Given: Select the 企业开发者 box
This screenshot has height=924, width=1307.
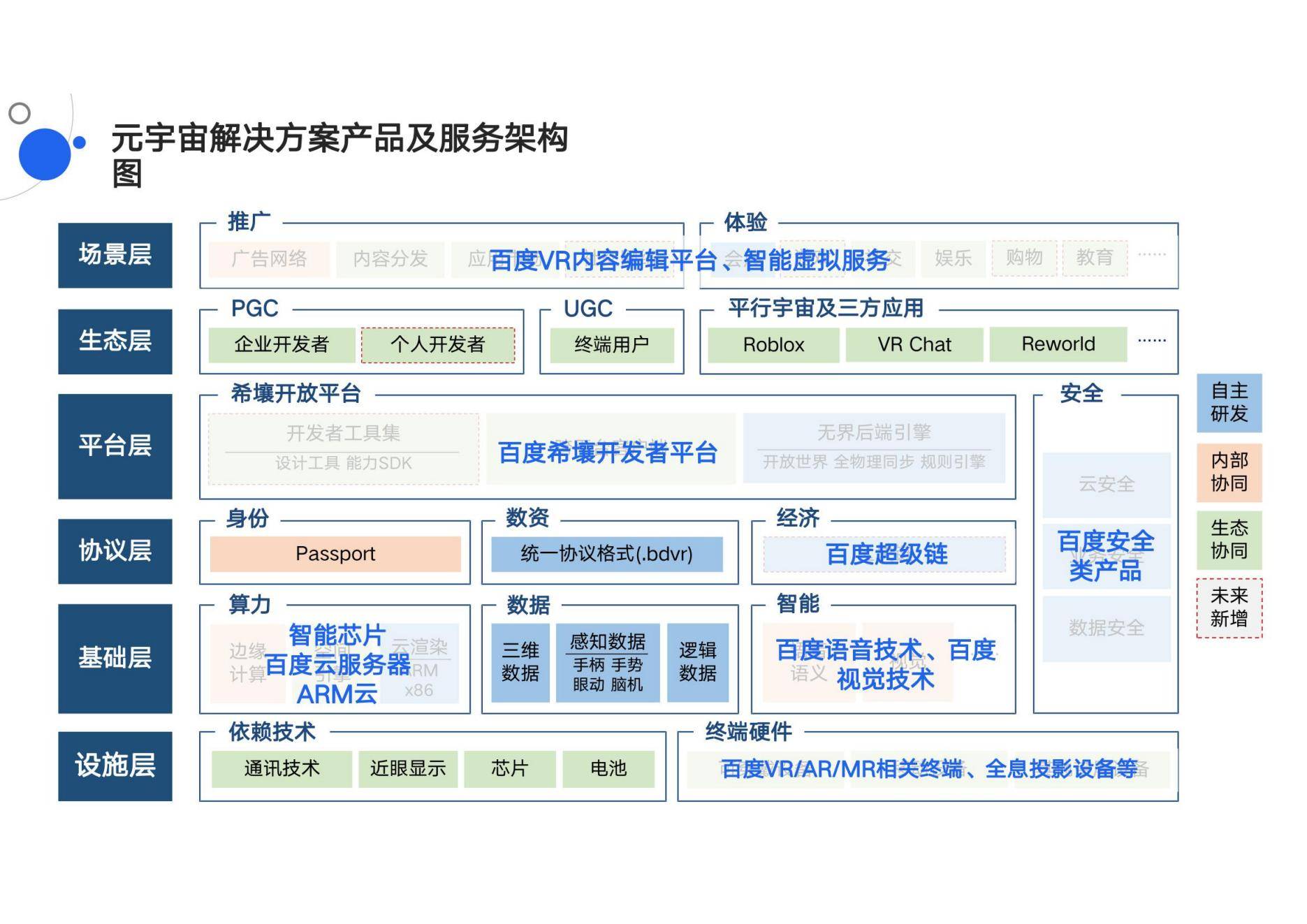Looking at the screenshot, I should click(282, 344).
